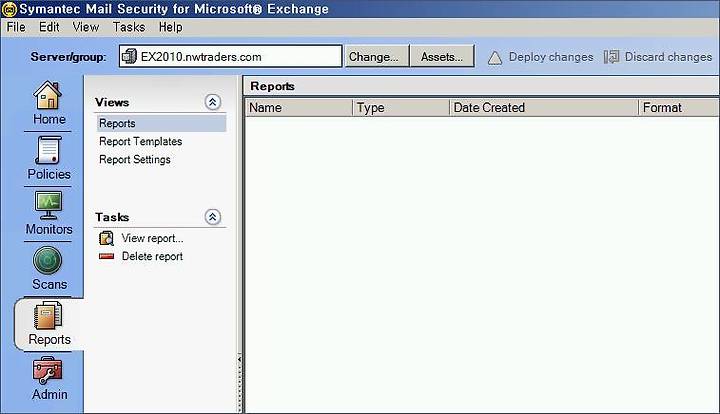Sort reports by Date Created column

[544, 107]
